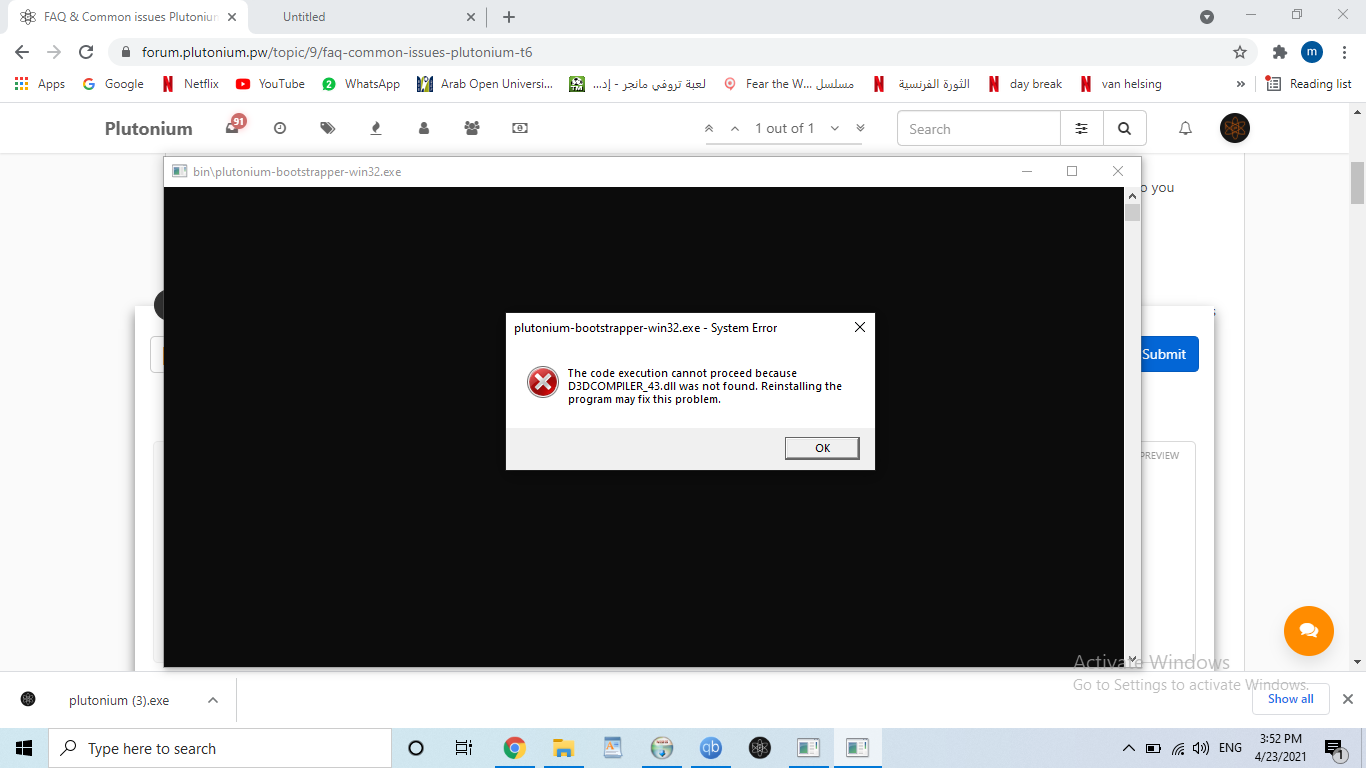
Task: Open Chrome three-dot menu
Action: point(1343,52)
